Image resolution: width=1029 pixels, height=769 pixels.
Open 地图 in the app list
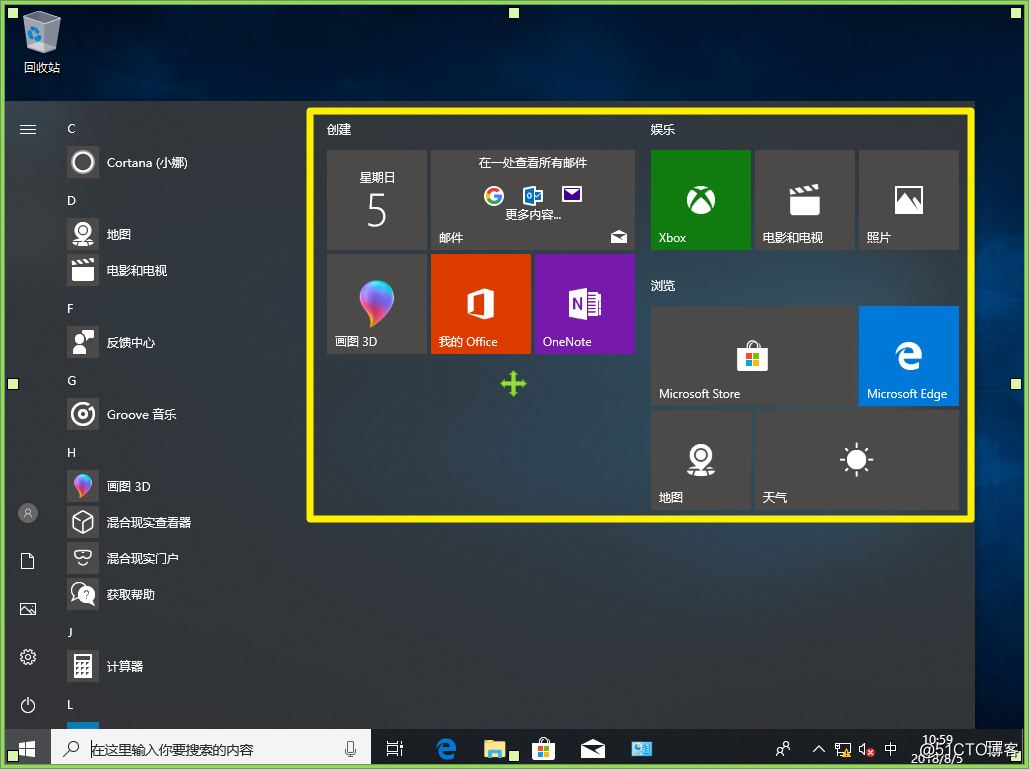tap(99, 234)
